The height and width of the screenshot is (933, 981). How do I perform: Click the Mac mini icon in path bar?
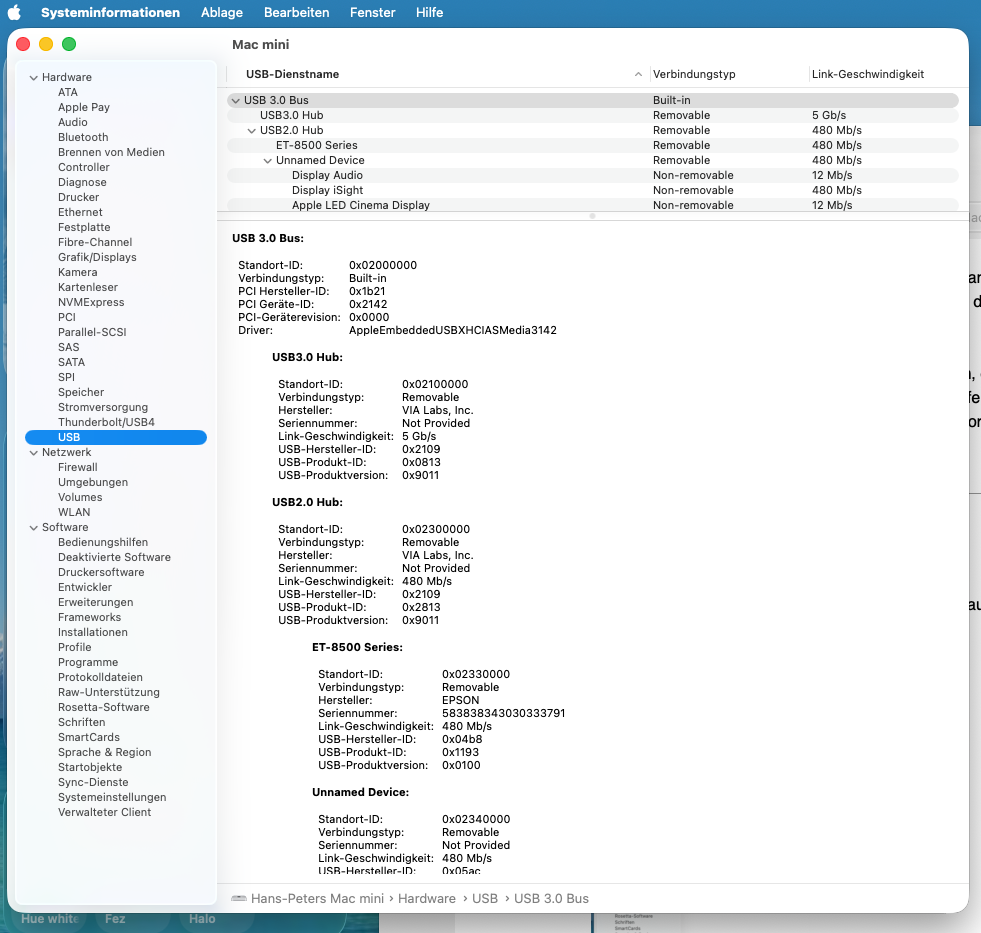click(238, 898)
